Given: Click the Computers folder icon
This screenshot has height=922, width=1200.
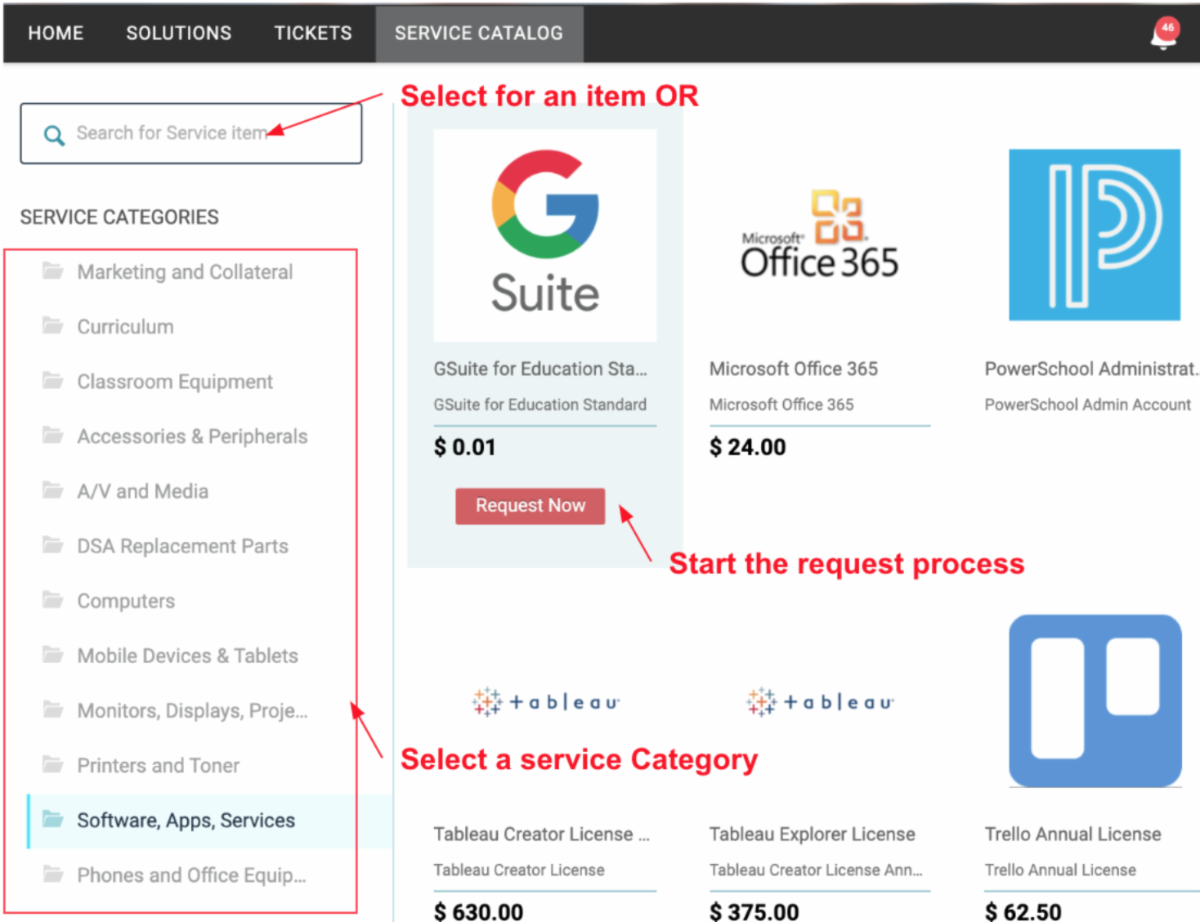Looking at the screenshot, I should pyautogui.click(x=53, y=600).
